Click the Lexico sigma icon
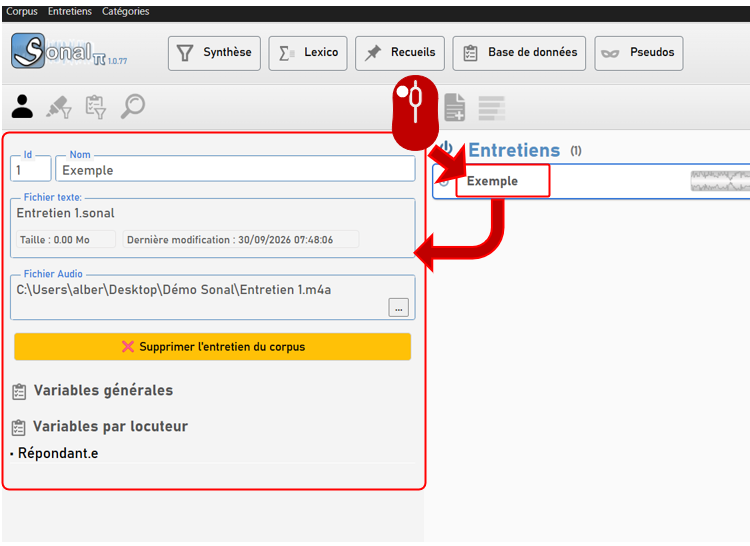Screen dimensions: 750x546 [x=286, y=53]
